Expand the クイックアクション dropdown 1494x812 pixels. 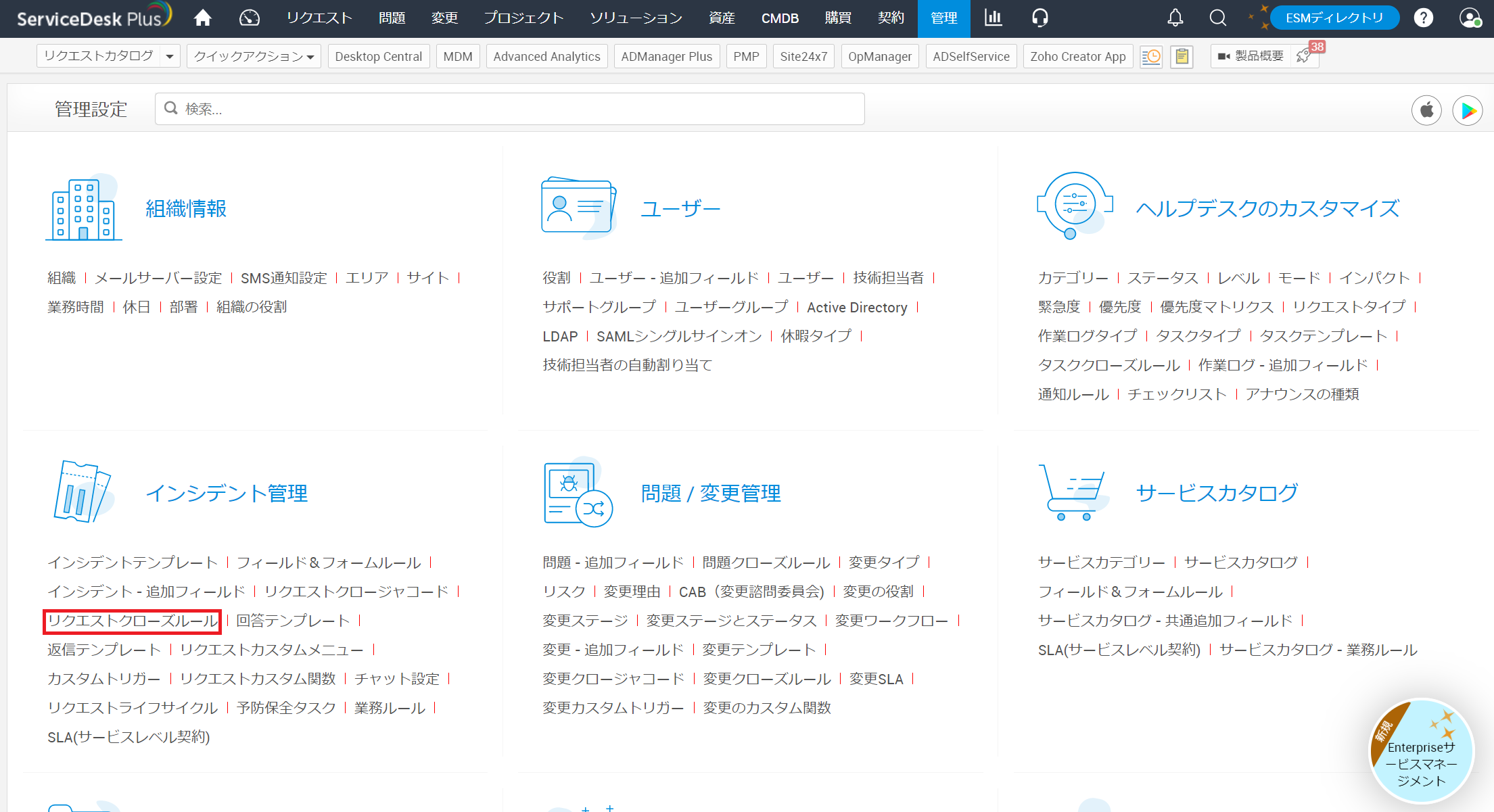tap(254, 57)
